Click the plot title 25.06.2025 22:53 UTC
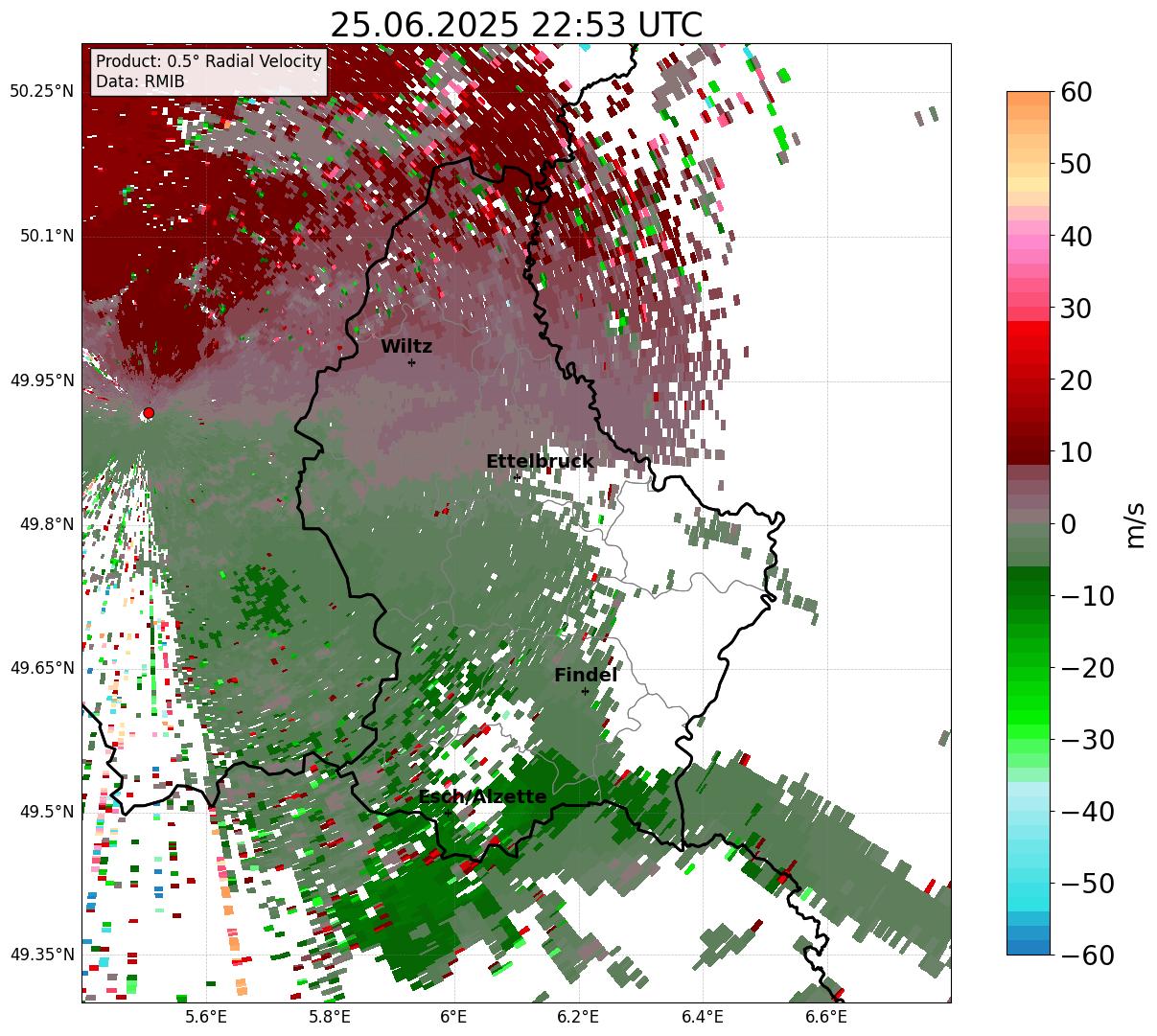The image size is (1157, 1036). pos(516,25)
